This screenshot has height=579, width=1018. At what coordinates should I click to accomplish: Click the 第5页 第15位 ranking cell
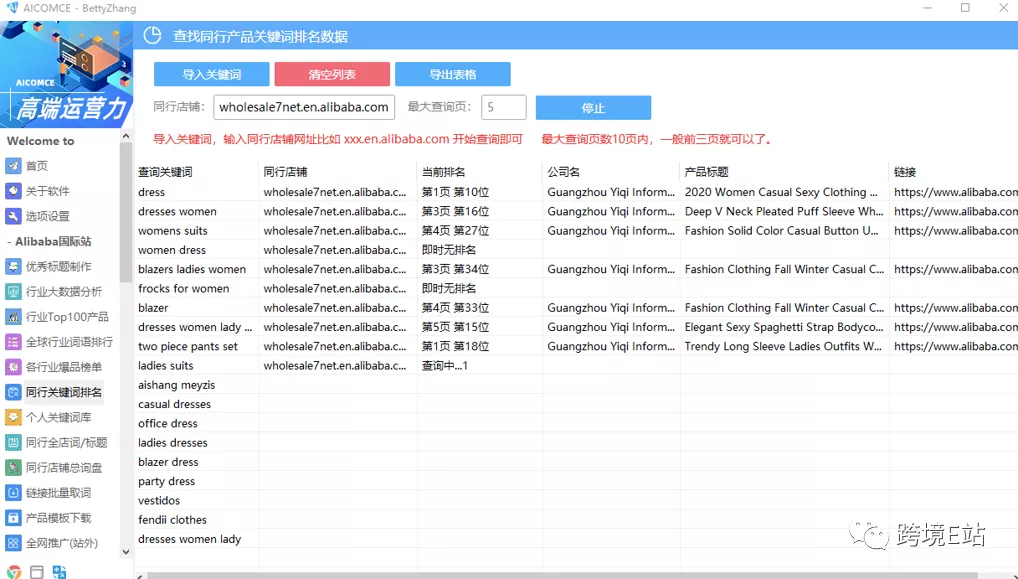[x=455, y=327]
